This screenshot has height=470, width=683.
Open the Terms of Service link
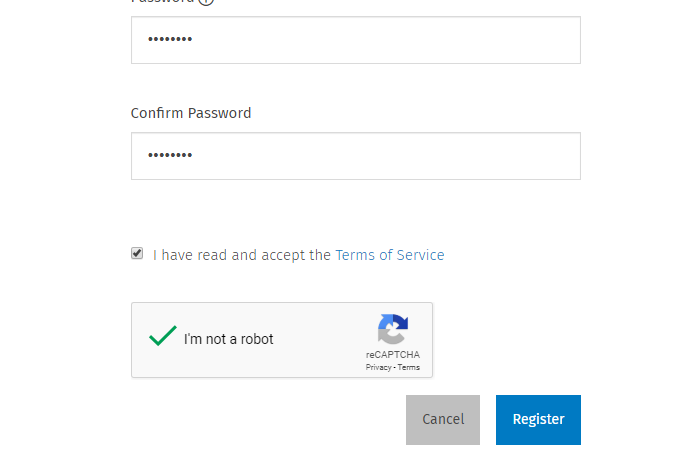(x=390, y=255)
